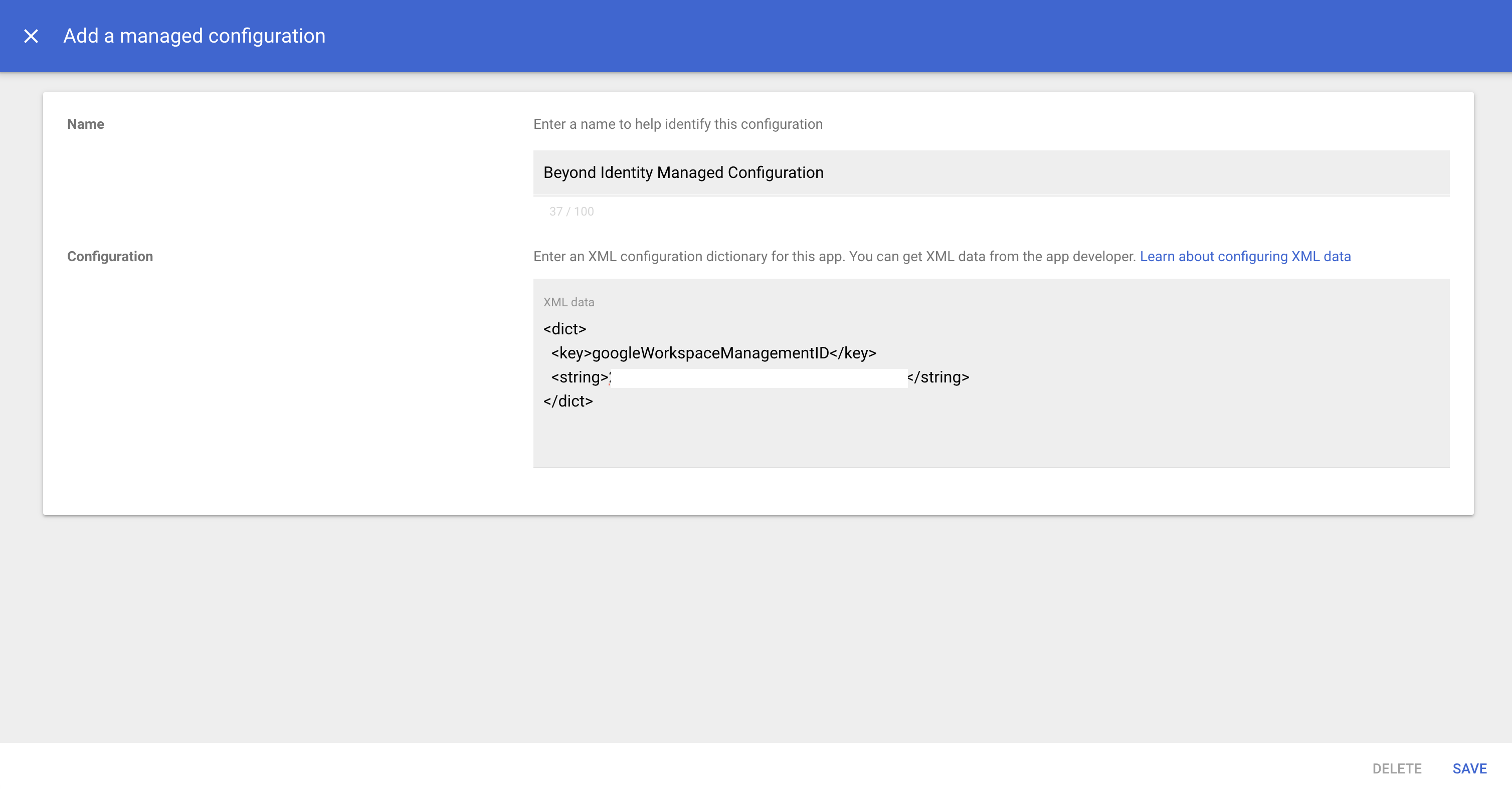The image size is (1512, 789).
Task: Click the closing </dict> tag line
Action: pos(568,401)
